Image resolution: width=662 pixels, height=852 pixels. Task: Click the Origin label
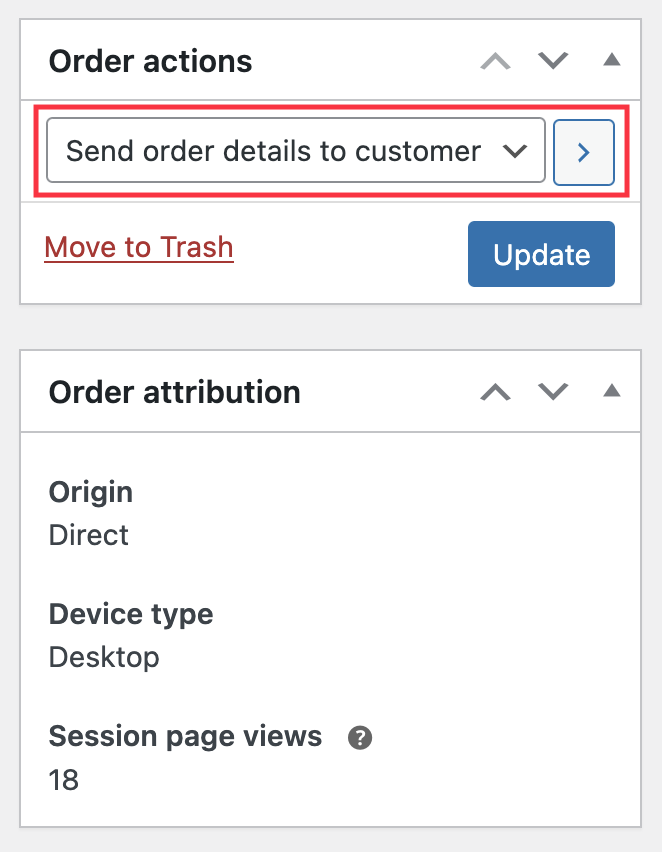91,492
